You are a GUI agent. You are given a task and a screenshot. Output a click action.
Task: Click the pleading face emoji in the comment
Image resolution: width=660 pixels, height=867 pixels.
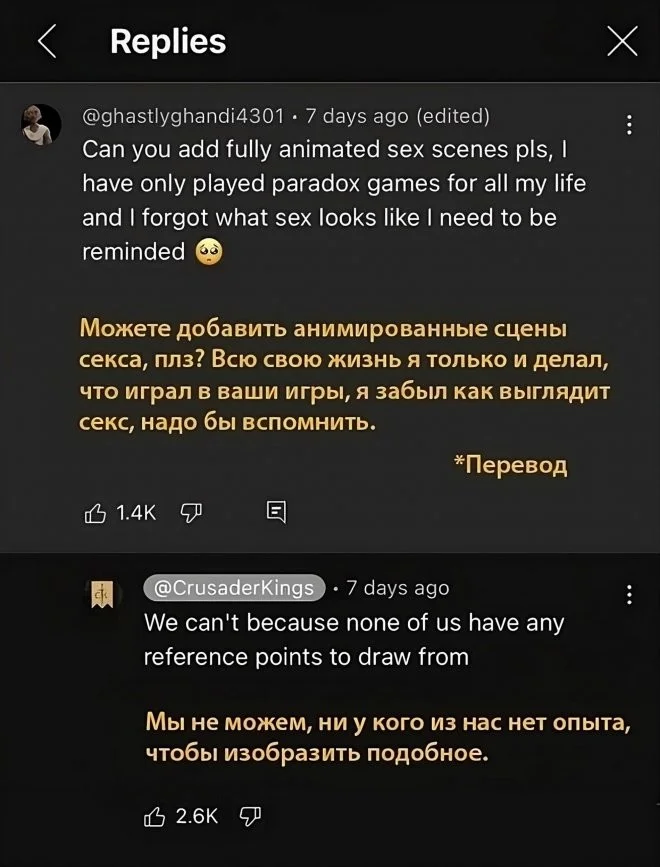click(206, 252)
